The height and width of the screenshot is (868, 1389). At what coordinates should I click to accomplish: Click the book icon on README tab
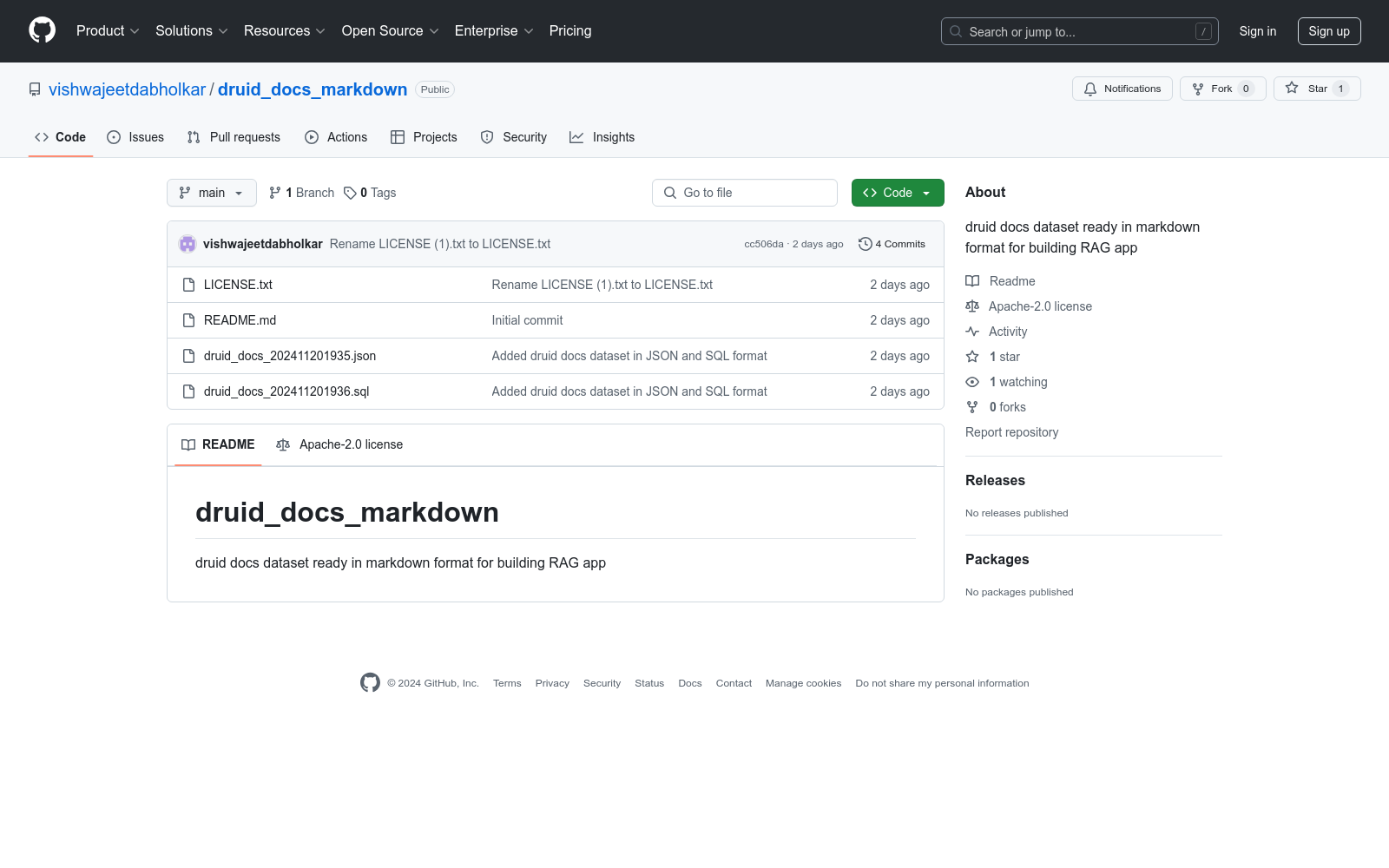tap(188, 444)
